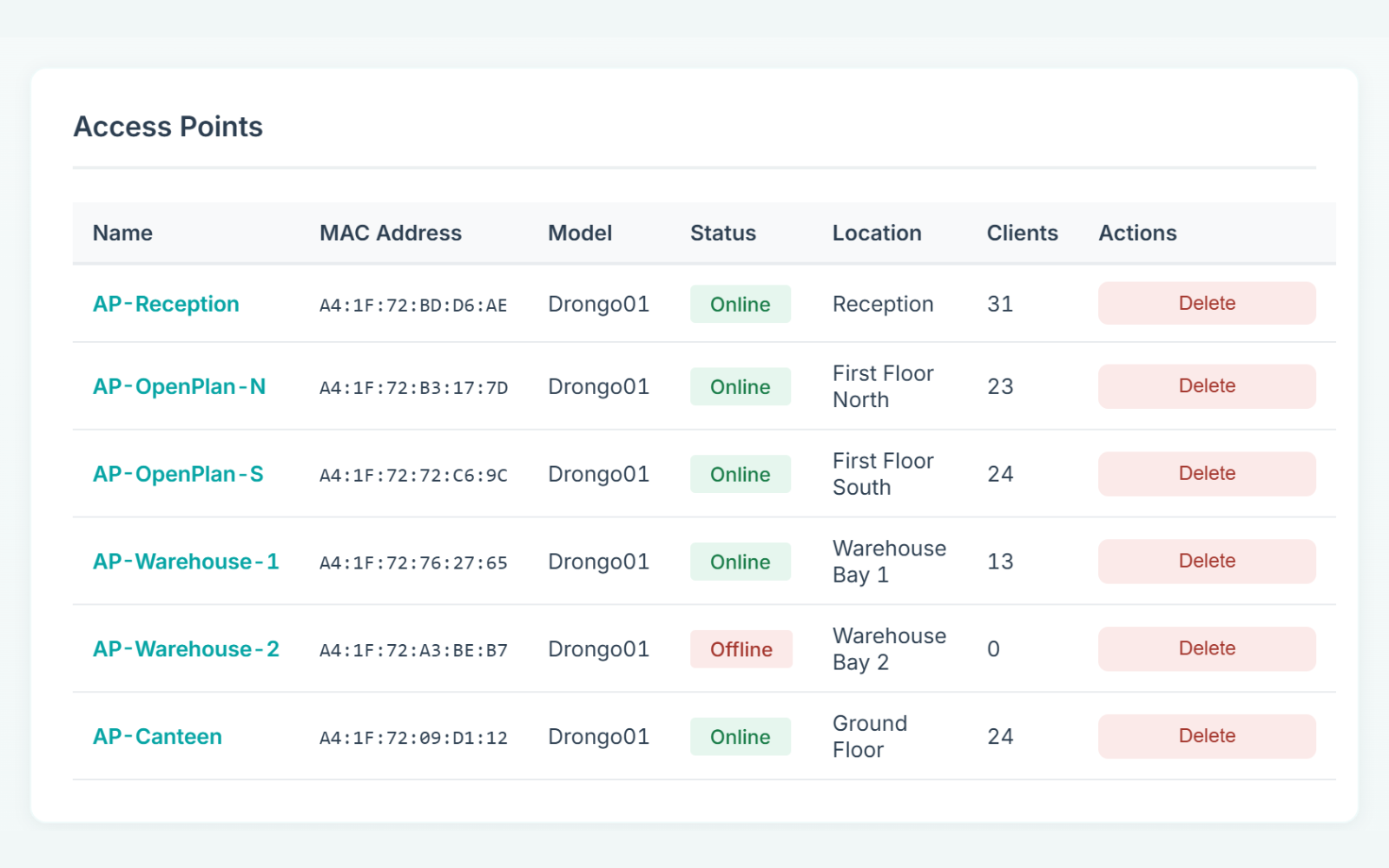Select MAC address A4:1F:72:BD:D6:AE

[413, 305]
